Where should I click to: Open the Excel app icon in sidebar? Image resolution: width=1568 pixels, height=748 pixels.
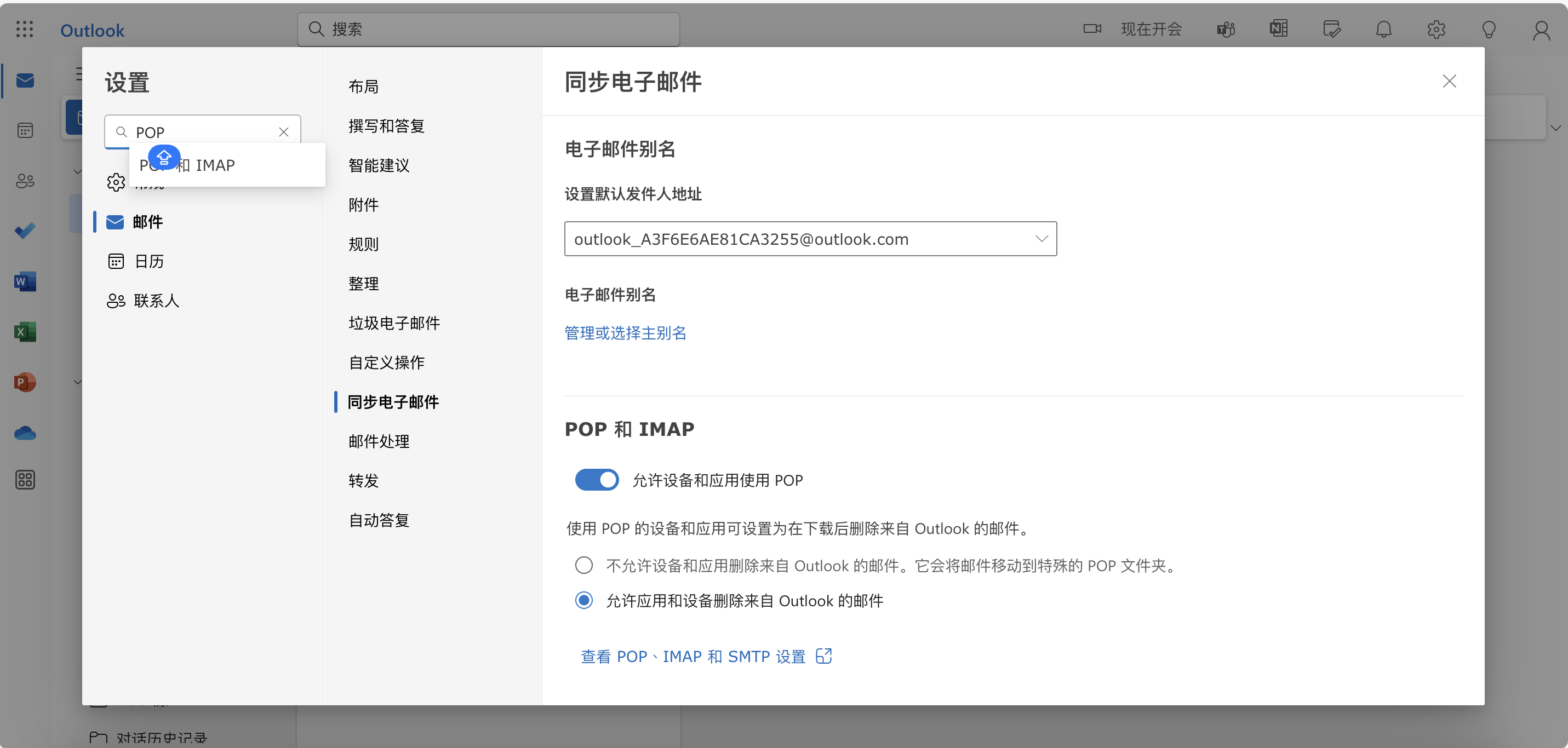(25, 332)
